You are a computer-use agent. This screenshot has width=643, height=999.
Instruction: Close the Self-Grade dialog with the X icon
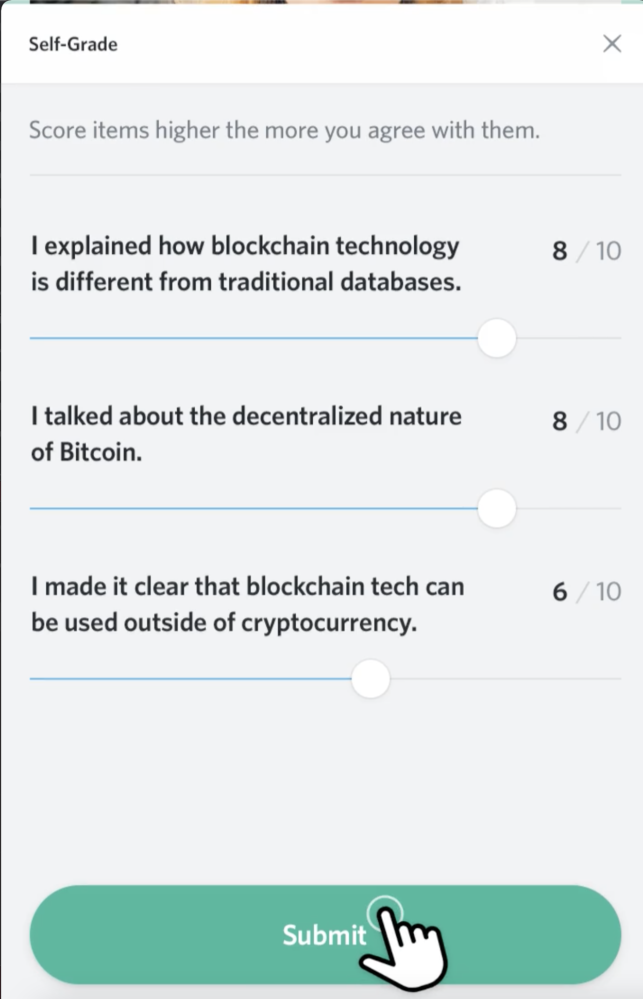[x=612, y=43]
